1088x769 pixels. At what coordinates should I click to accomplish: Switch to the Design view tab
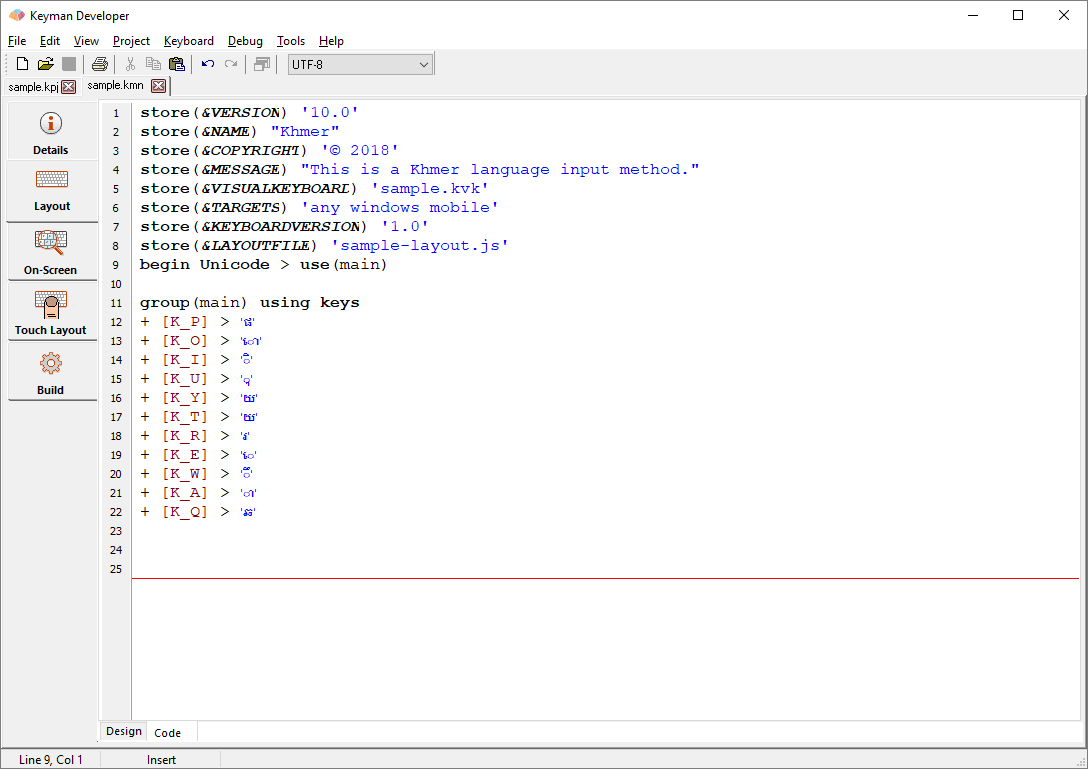[x=124, y=732]
